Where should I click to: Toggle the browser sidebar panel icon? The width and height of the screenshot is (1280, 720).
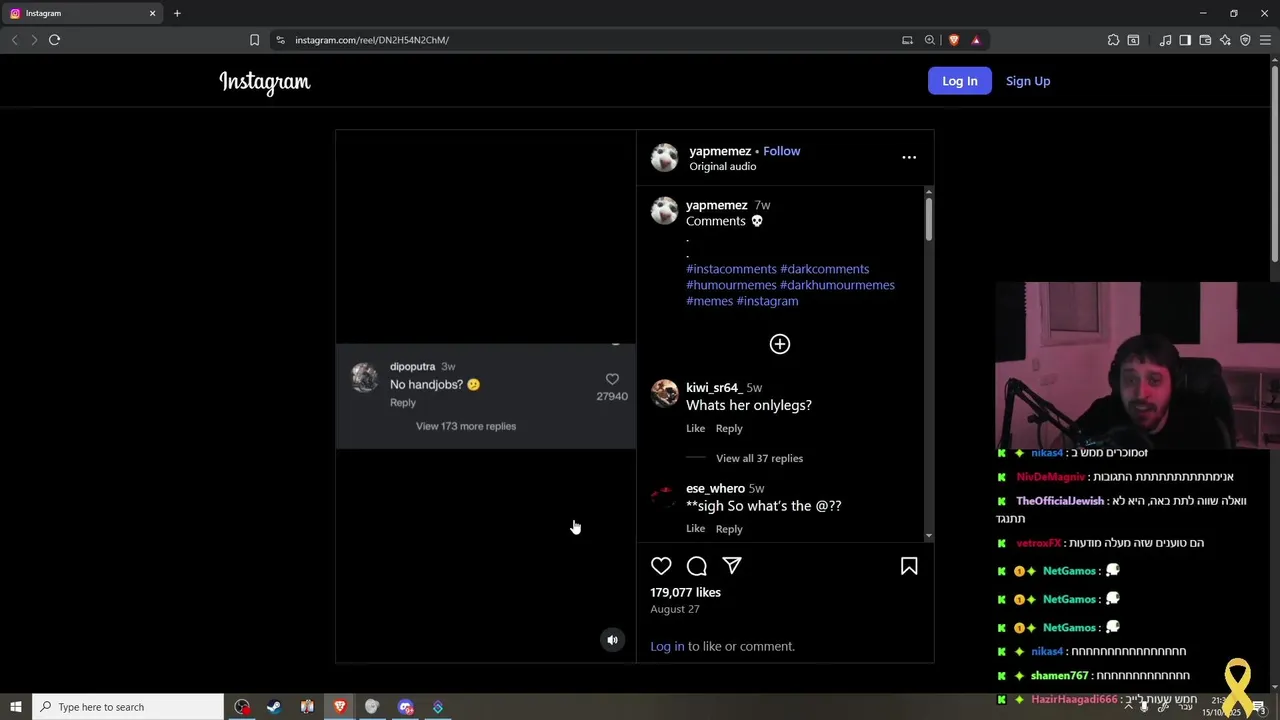tap(1185, 40)
